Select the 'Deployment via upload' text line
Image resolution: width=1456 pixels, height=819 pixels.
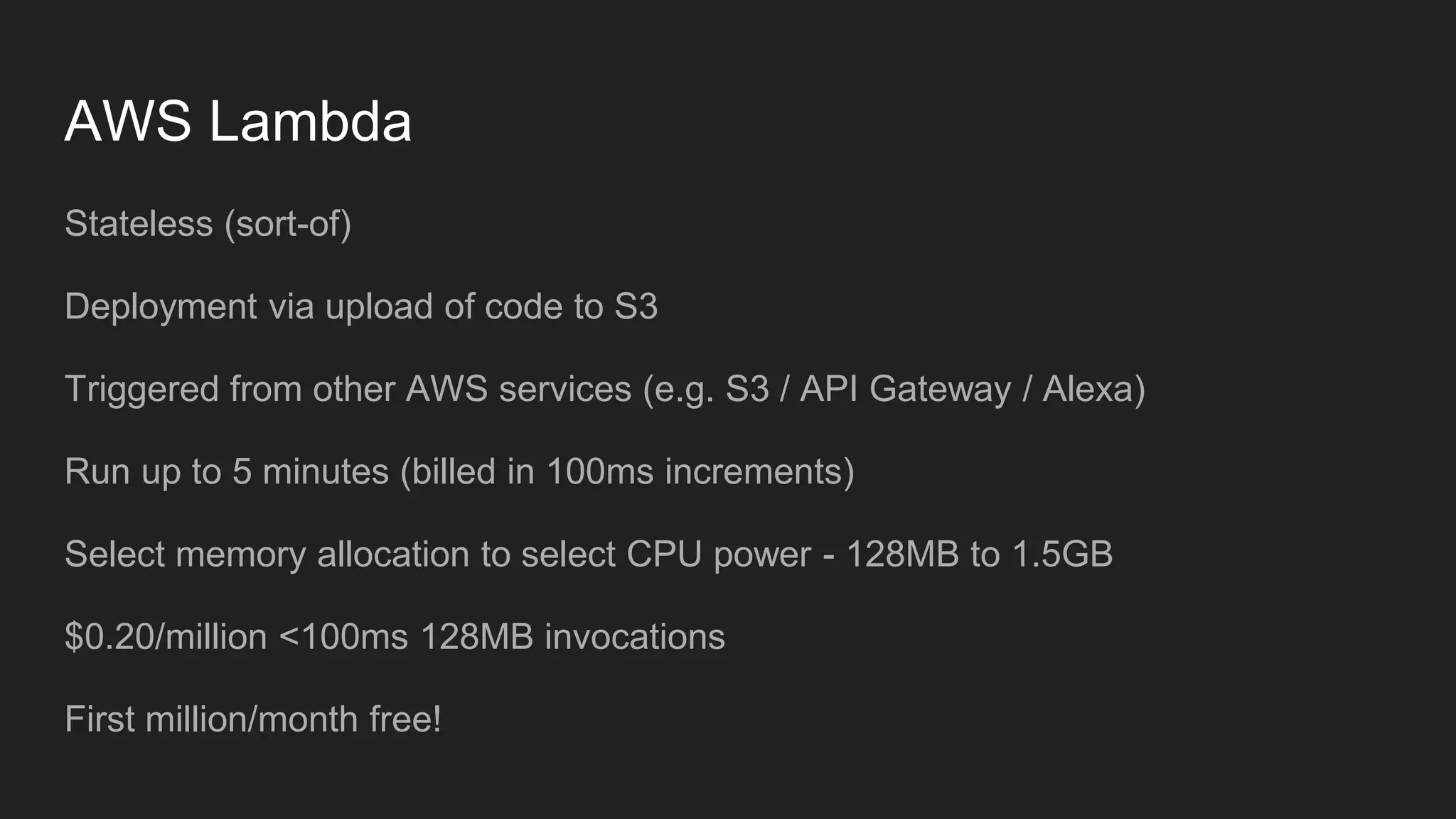[360, 306]
